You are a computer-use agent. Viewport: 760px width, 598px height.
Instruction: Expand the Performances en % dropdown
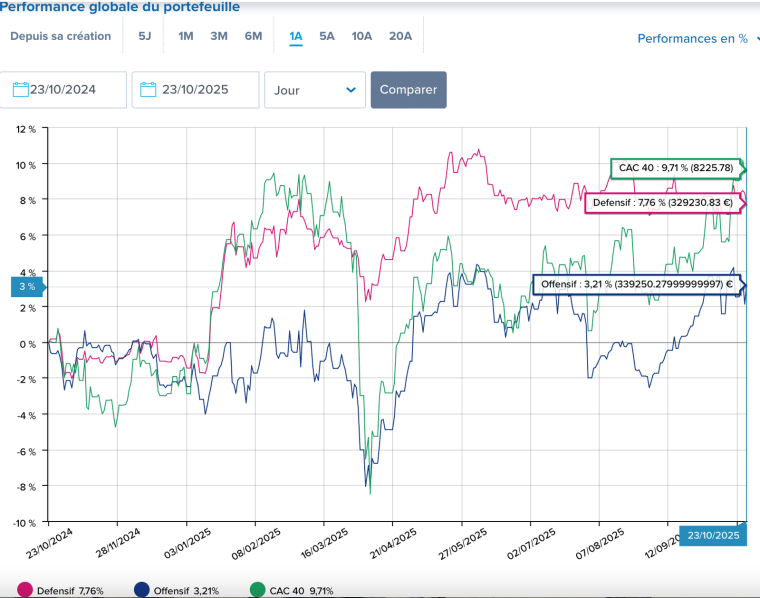coord(698,39)
